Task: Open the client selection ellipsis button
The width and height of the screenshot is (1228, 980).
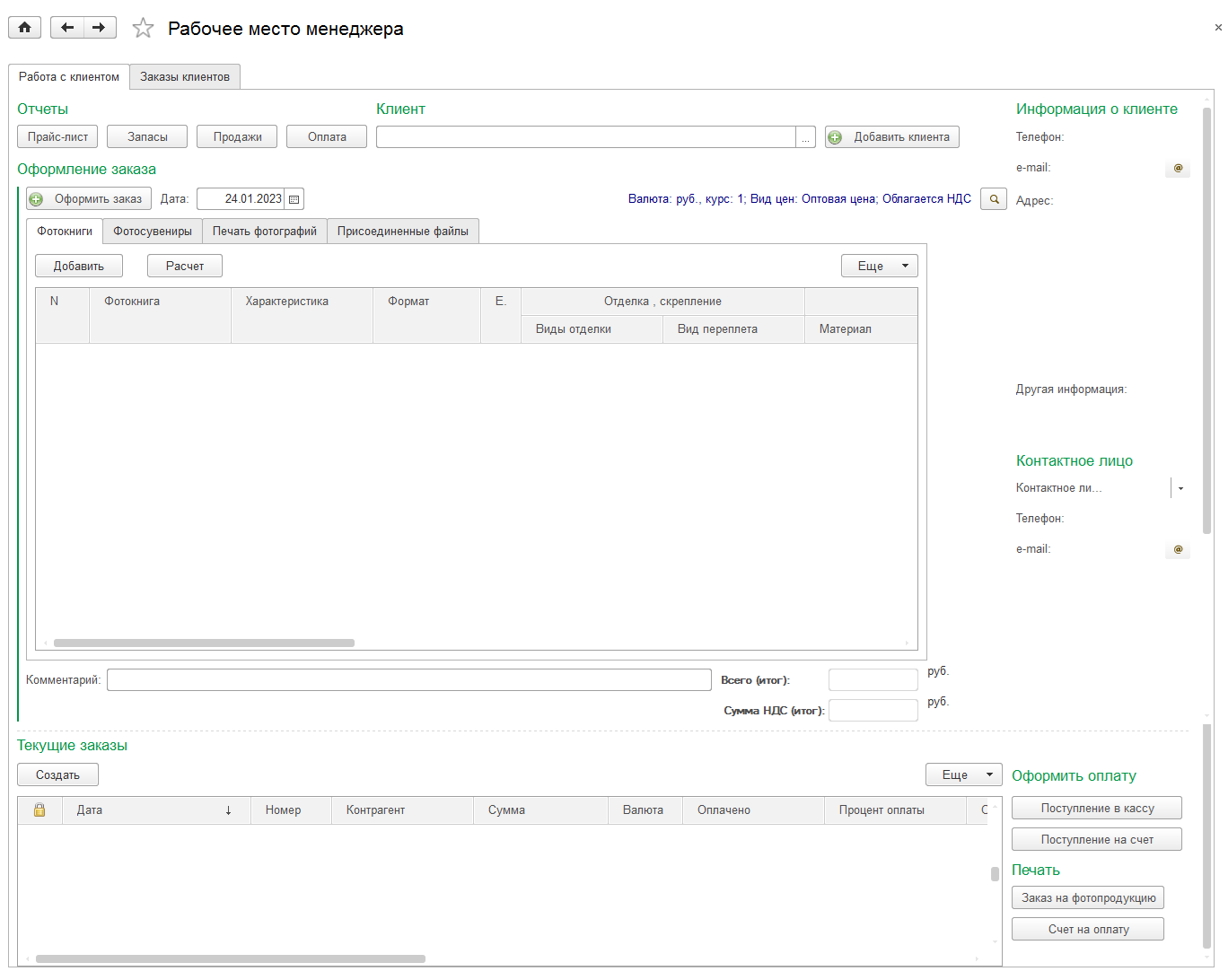Action: pyautogui.click(x=805, y=137)
